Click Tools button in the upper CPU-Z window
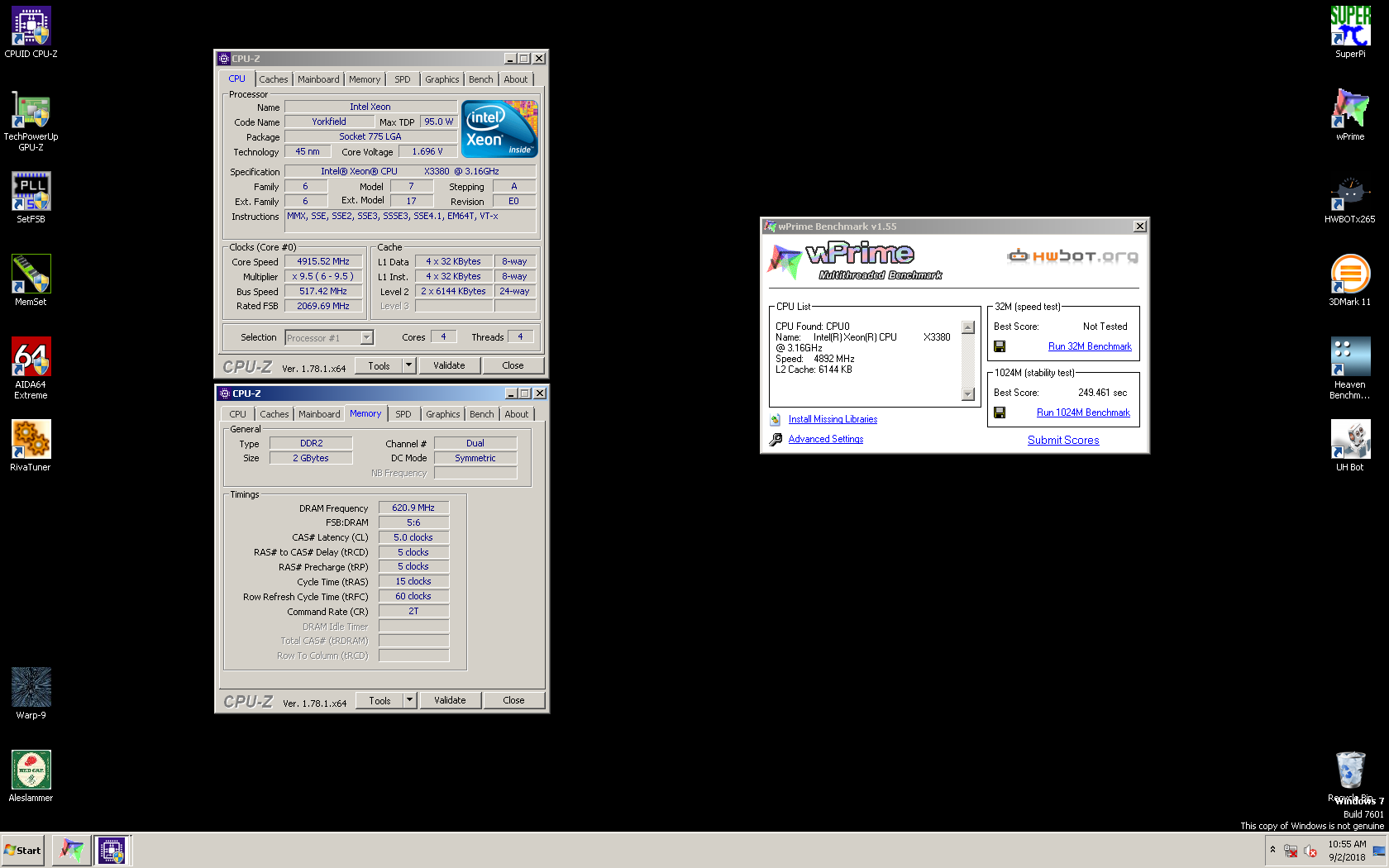 coord(379,365)
